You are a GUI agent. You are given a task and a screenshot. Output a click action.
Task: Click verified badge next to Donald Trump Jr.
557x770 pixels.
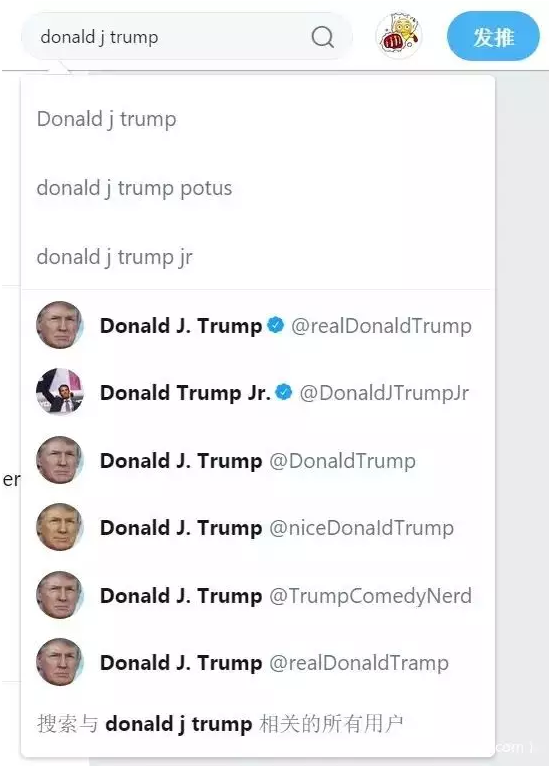[284, 392]
